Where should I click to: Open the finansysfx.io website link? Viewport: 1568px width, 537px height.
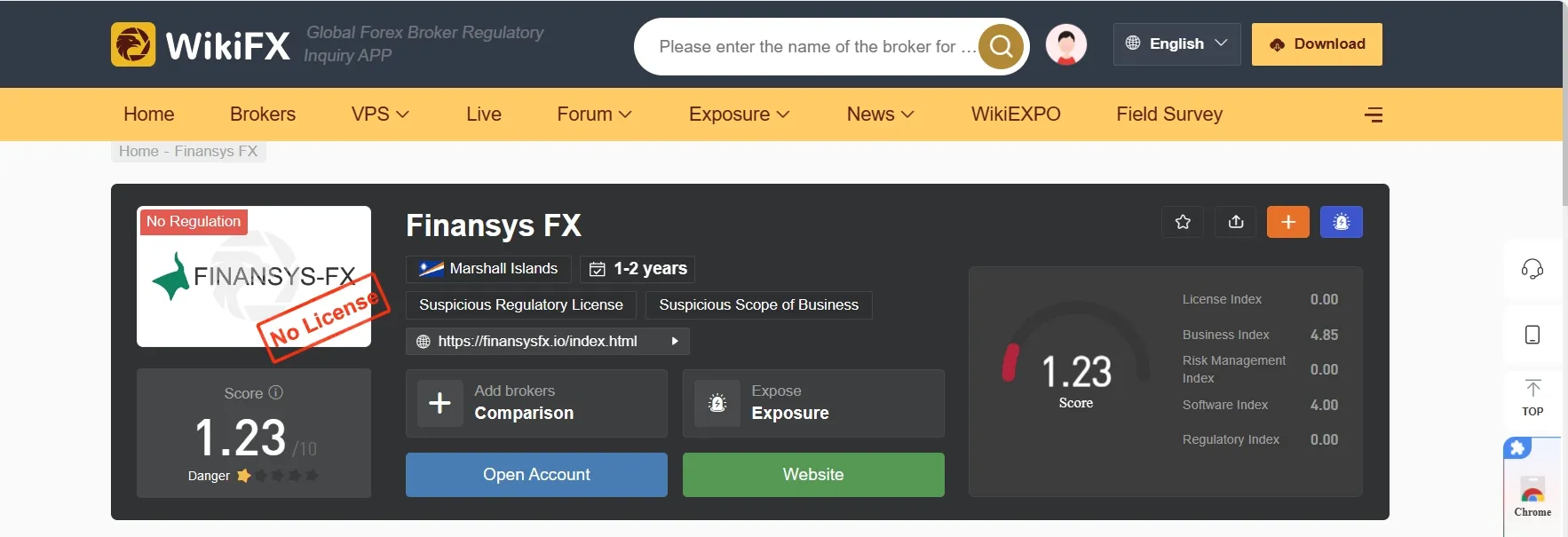click(x=537, y=341)
